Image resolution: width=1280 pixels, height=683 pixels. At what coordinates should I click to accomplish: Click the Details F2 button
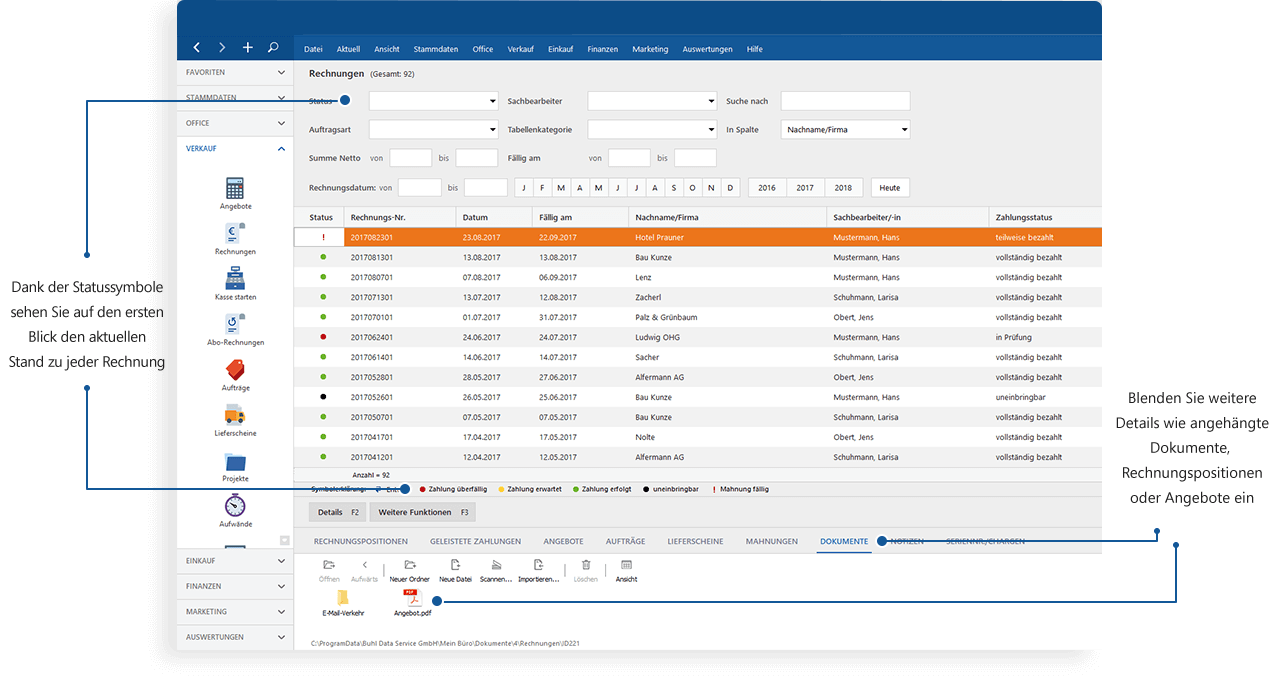[x=338, y=512]
